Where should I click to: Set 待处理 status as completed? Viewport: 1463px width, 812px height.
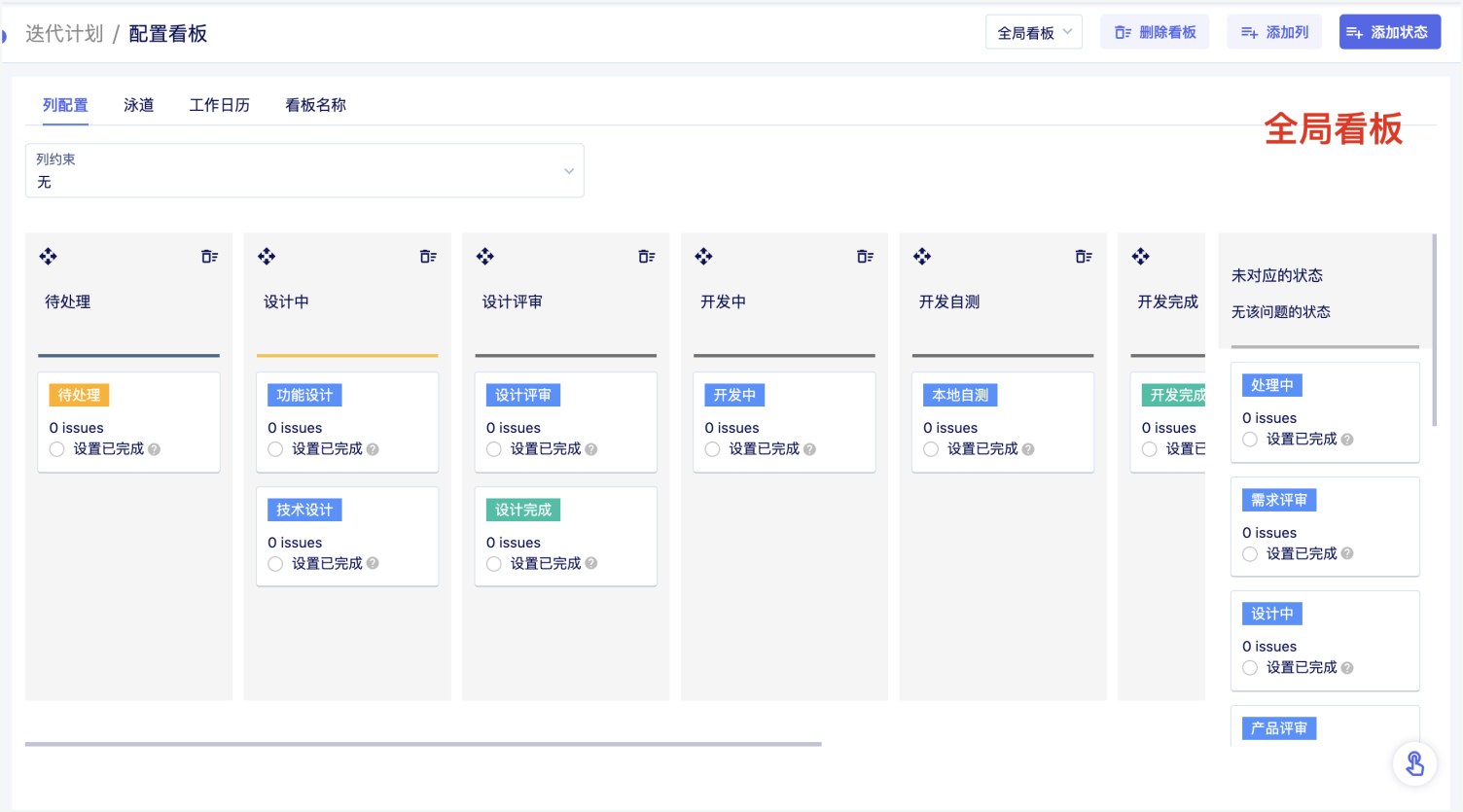tap(57, 449)
